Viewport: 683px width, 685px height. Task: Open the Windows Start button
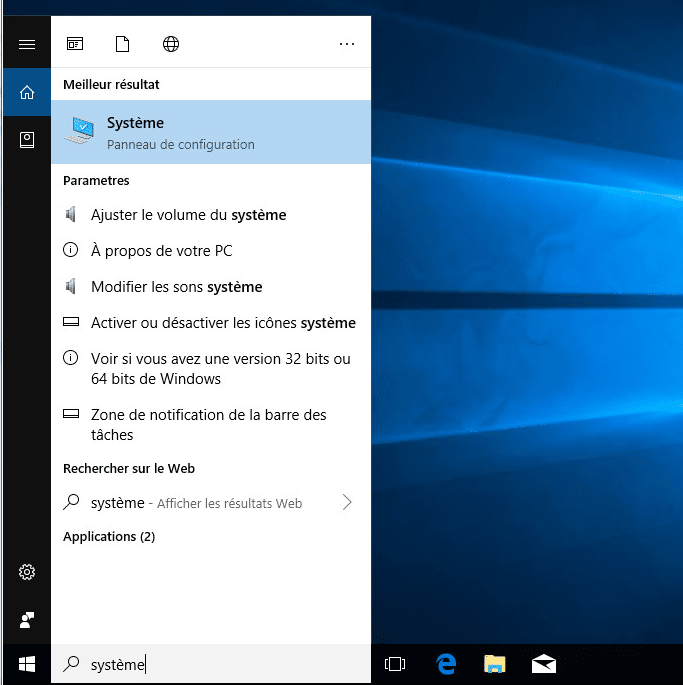tap(27, 664)
